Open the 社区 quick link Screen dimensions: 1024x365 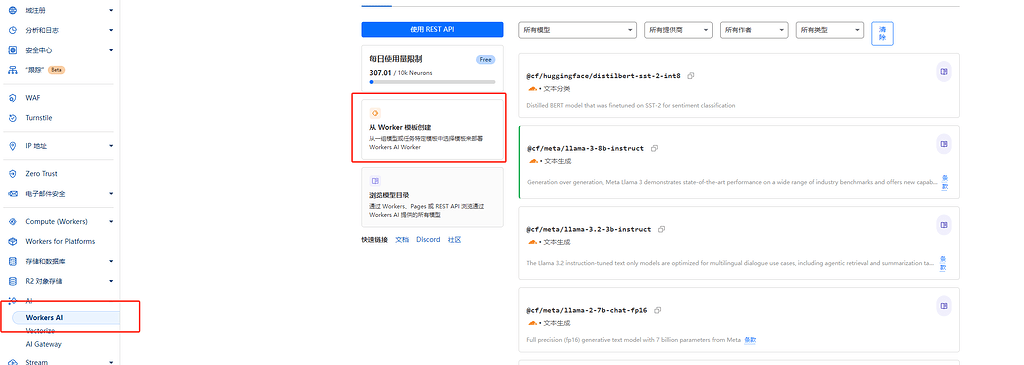tap(455, 240)
